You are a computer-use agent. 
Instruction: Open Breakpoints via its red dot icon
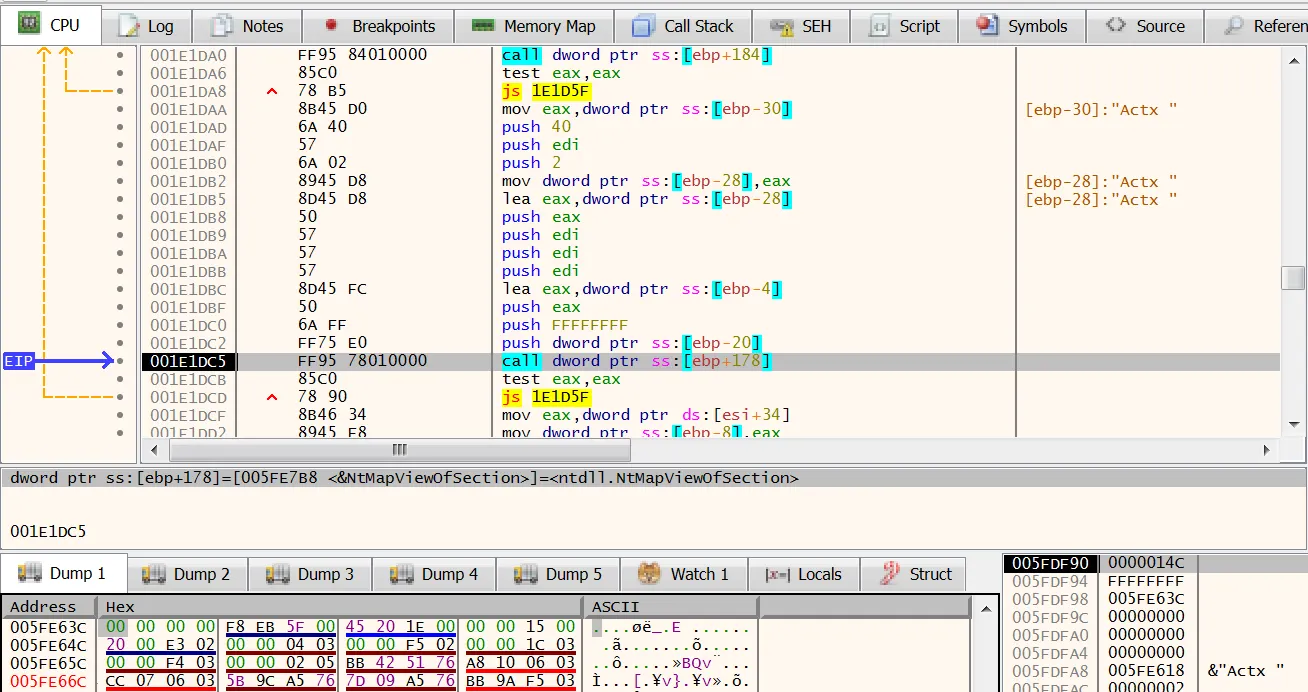click(x=333, y=26)
